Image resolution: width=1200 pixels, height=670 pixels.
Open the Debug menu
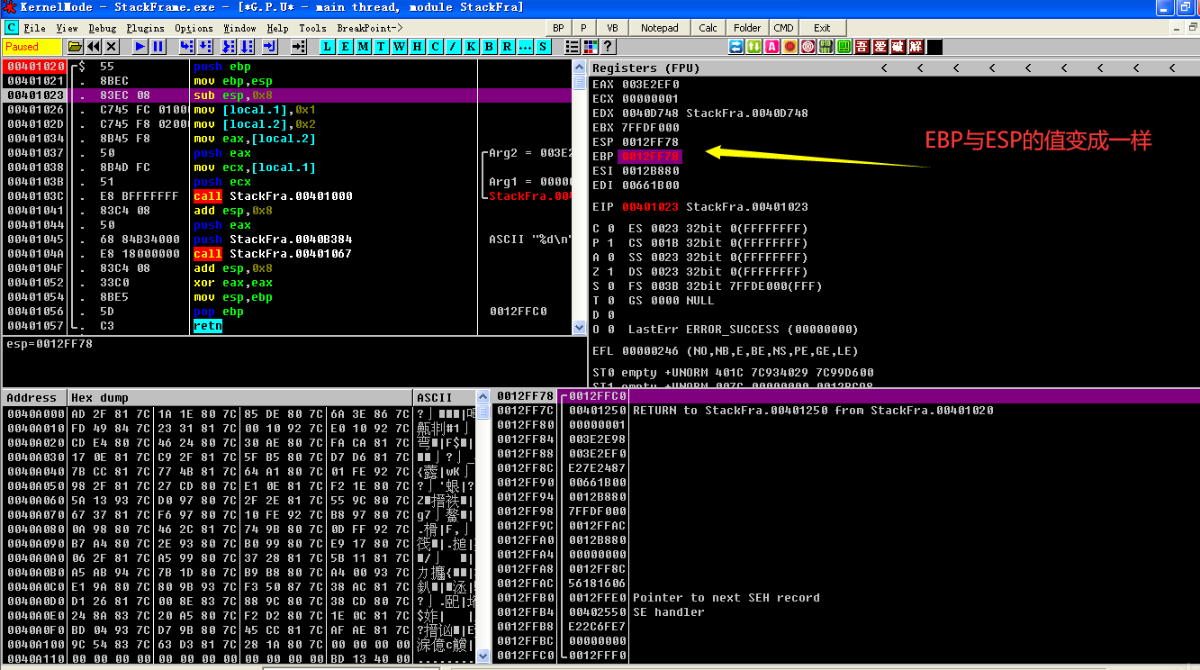click(102, 28)
